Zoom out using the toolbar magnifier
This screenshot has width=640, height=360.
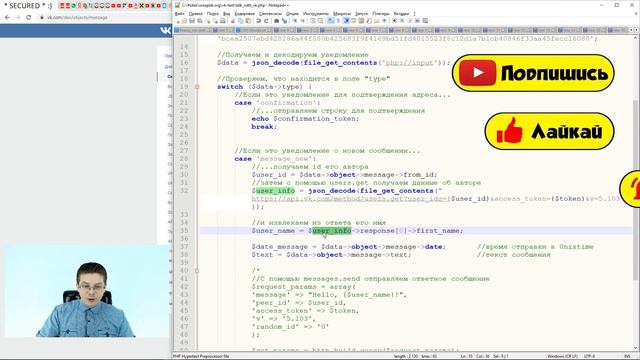[x=303, y=21]
